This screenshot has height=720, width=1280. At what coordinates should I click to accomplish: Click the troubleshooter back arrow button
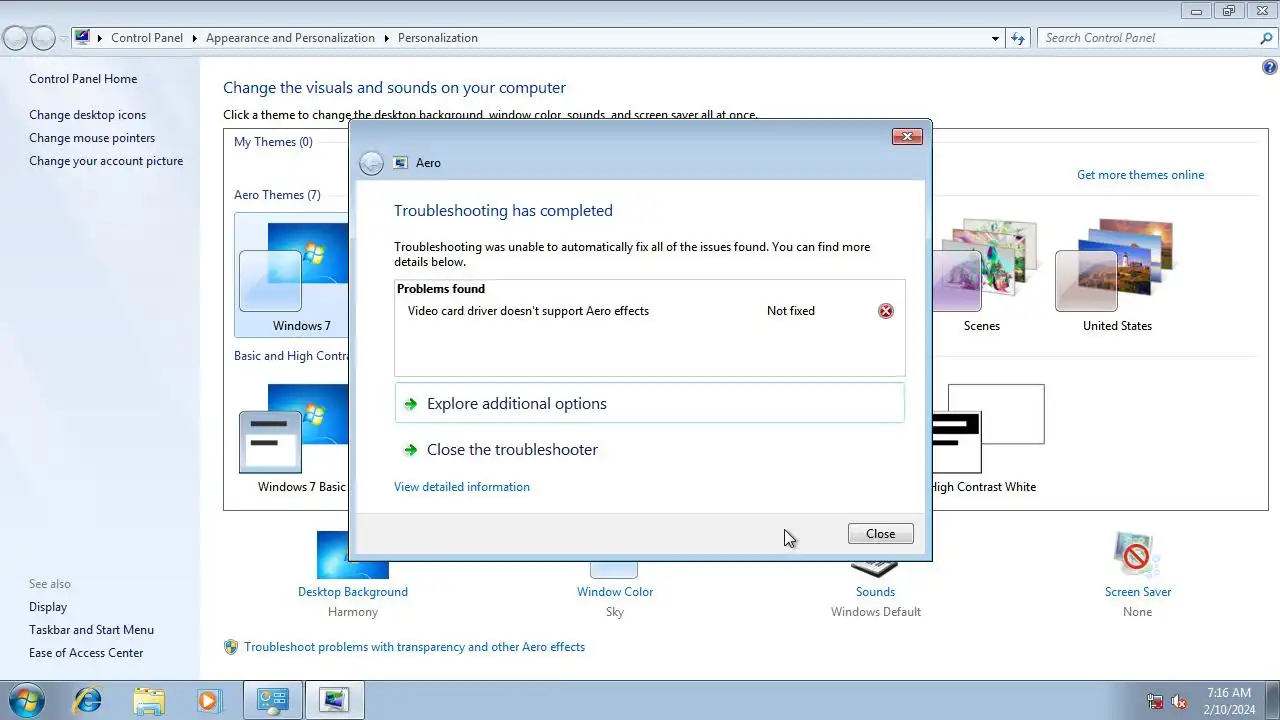[371, 163]
